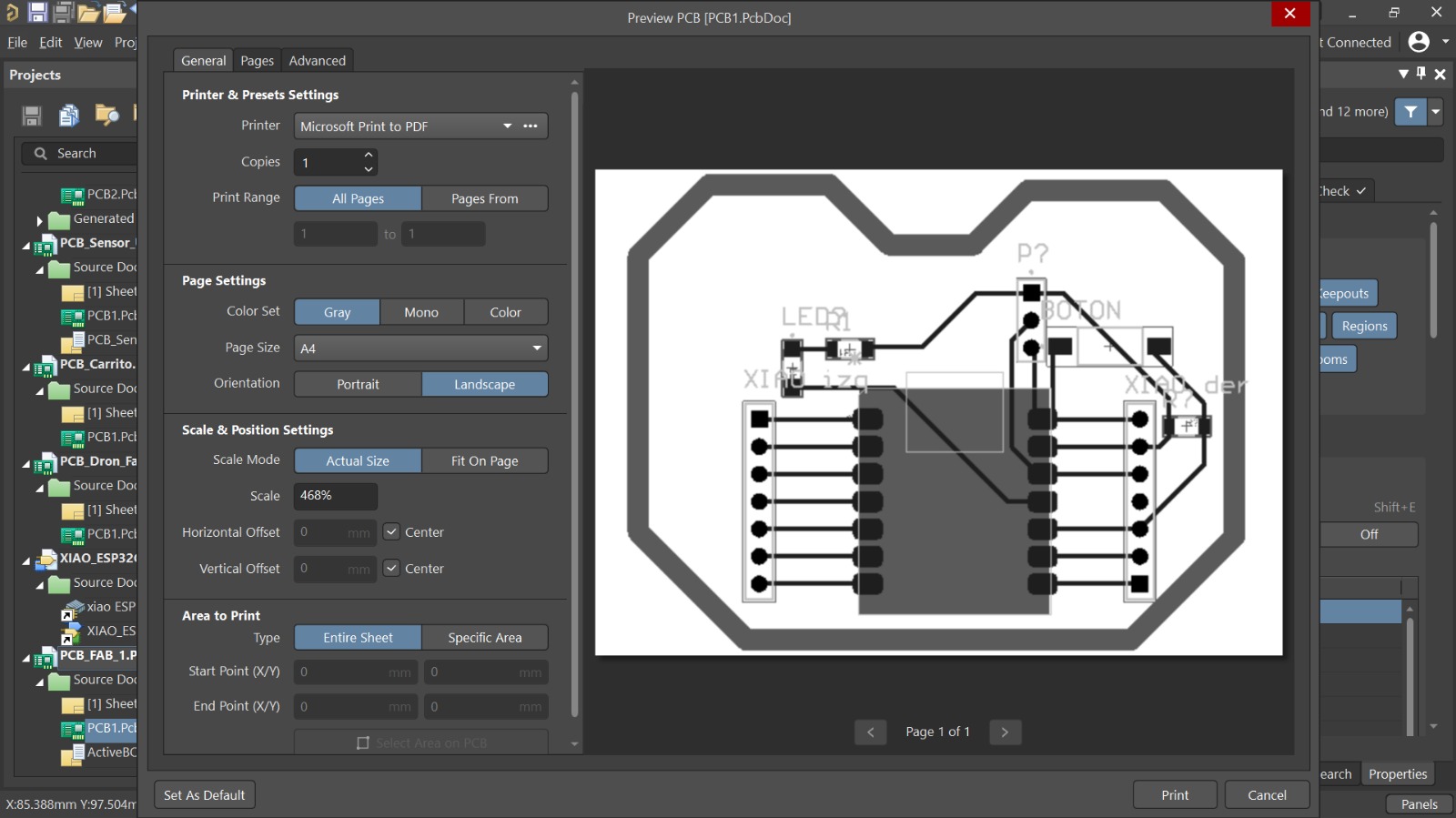Collapse the PCB_Dron_Fa project node
Image resolution: width=1456 pixels, height=818 pixels.
tap(25, 463)
